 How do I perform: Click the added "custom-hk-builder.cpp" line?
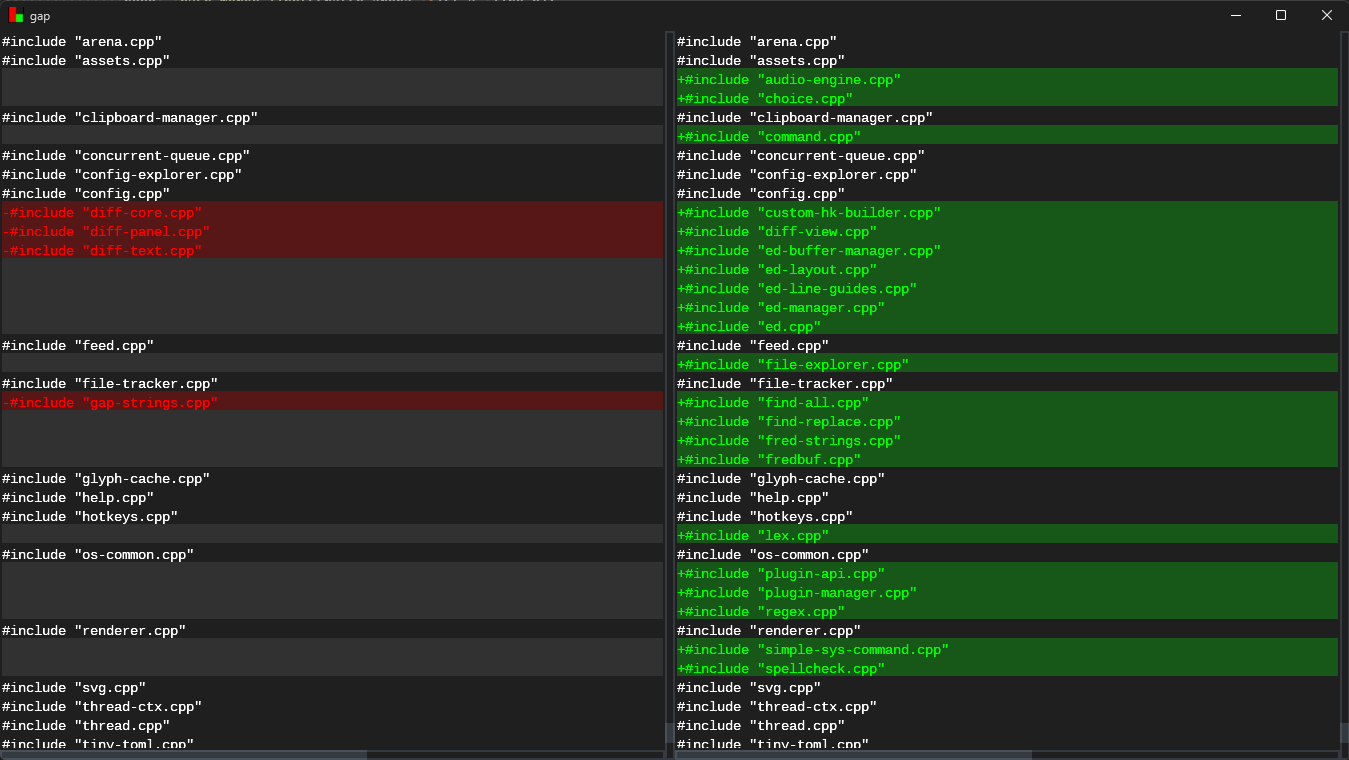coord(809,213)
